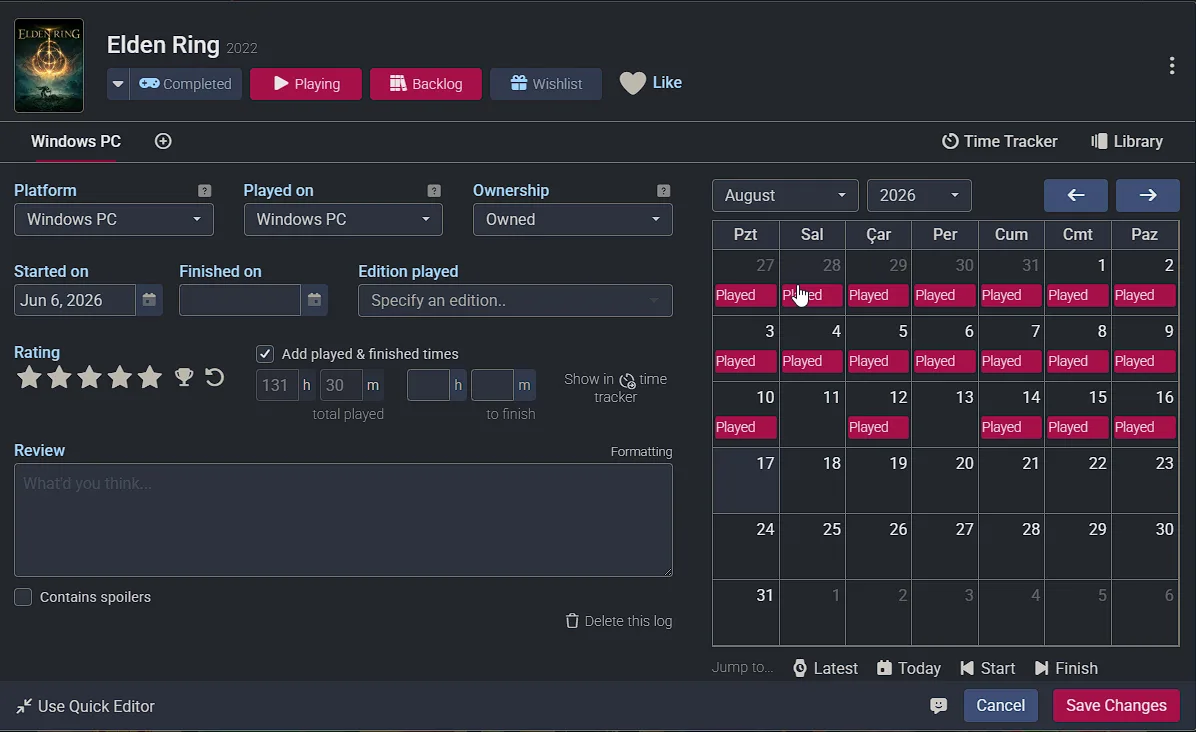Click the to finish minutes field
1196x732 pixels.
492,385
